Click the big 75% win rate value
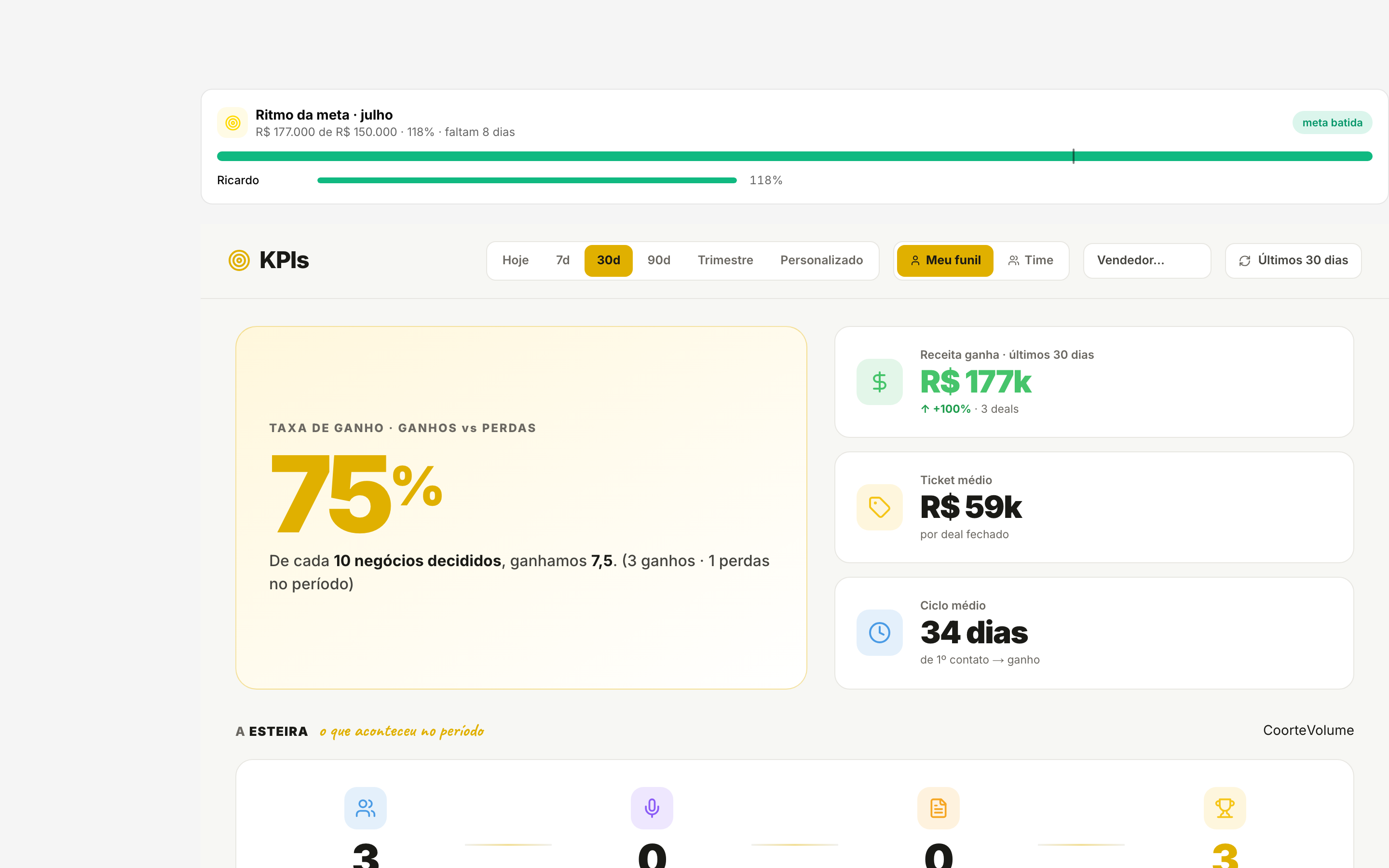 click(356, 494)
